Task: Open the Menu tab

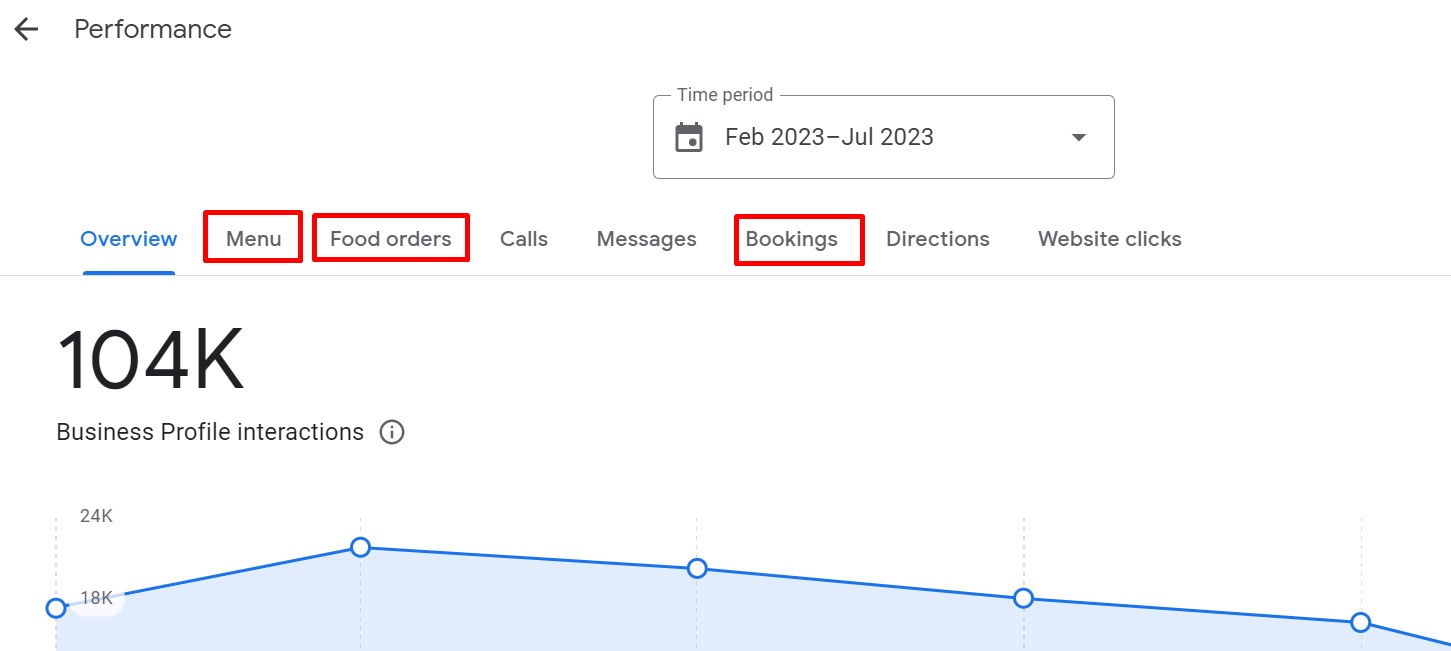Action: [253, 239]
